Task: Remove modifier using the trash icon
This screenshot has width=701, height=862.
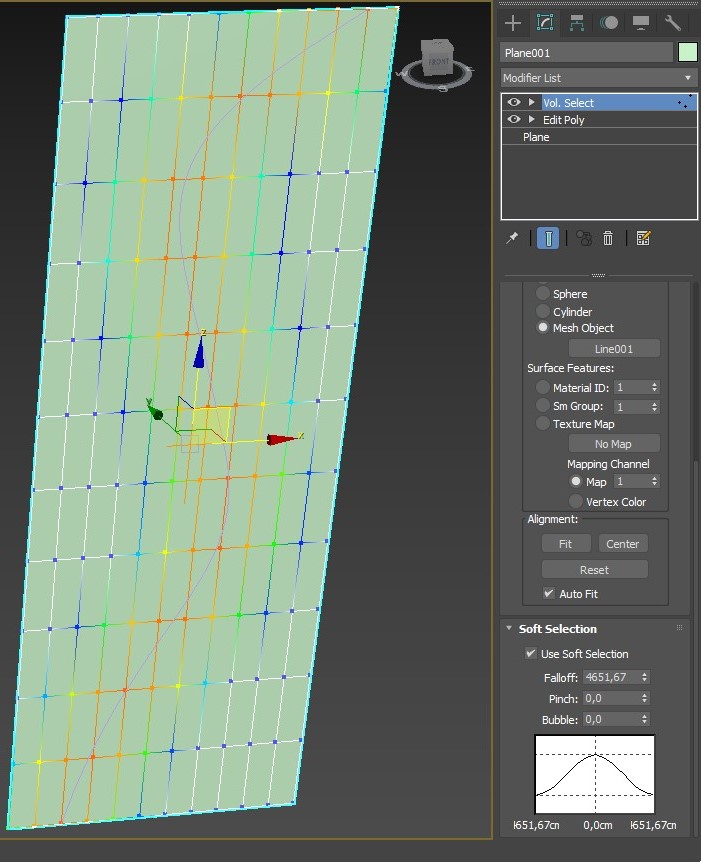Action: point(608,238)
